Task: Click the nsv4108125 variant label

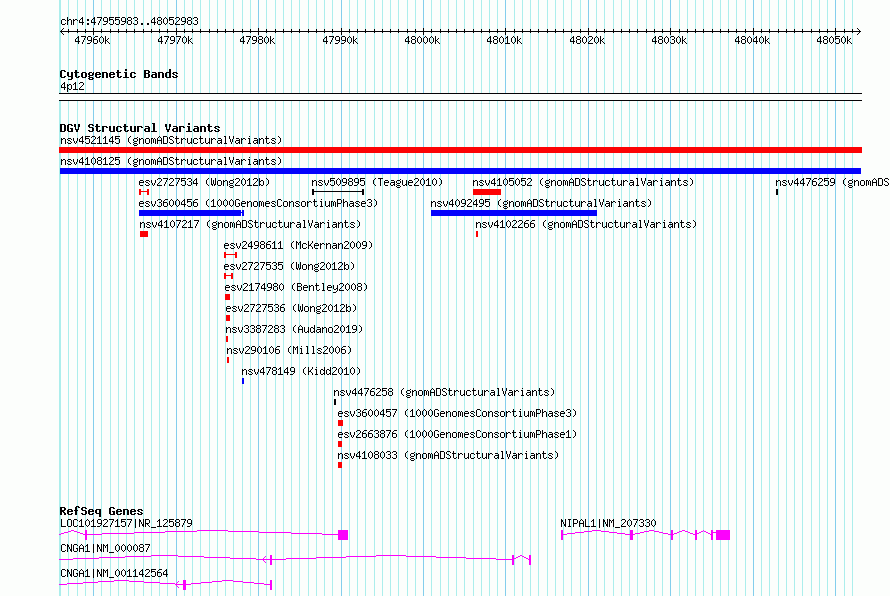Action: 171,161
